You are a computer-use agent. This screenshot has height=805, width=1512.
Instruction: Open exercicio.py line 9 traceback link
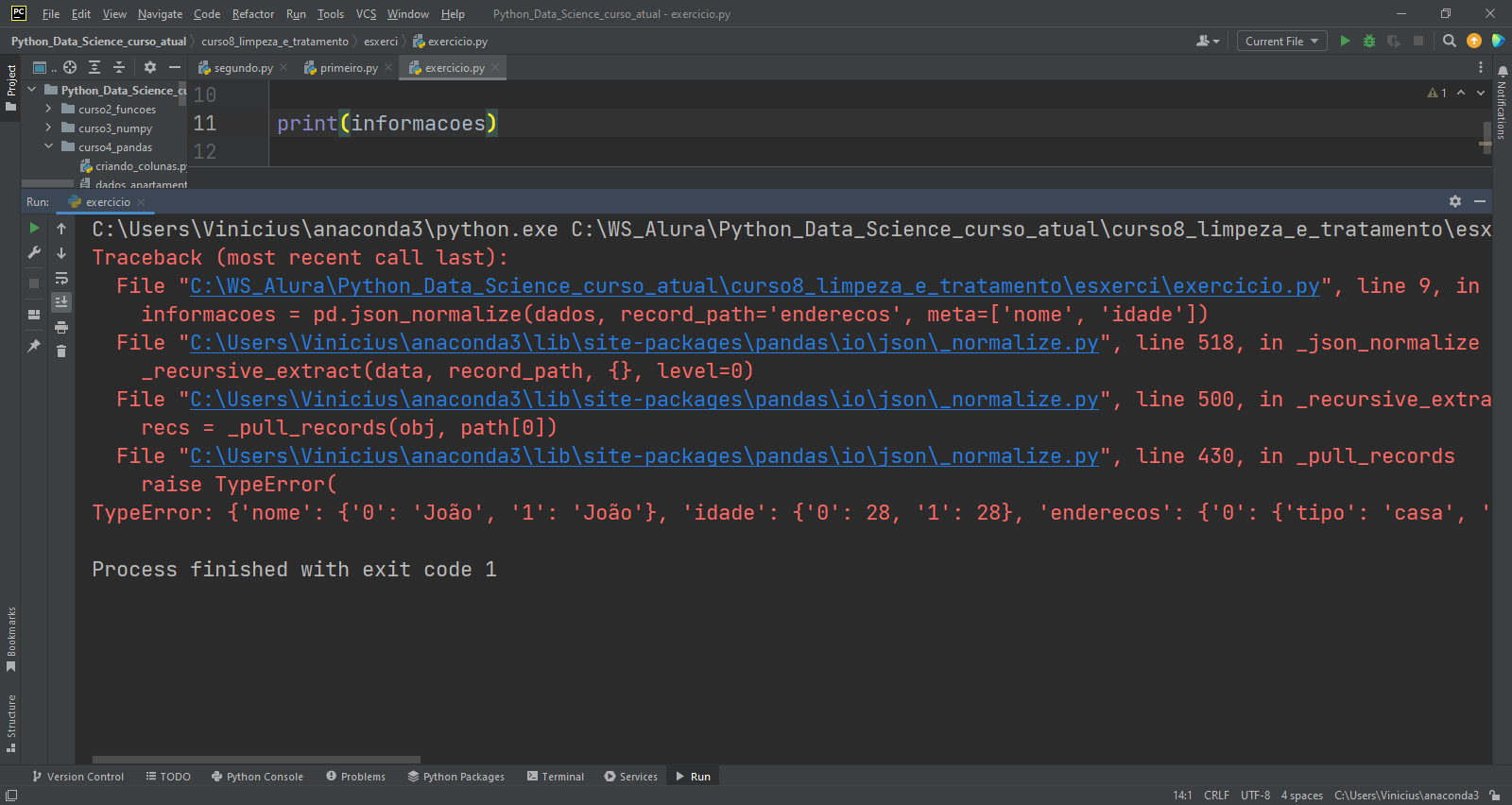(x=755, y=285)
